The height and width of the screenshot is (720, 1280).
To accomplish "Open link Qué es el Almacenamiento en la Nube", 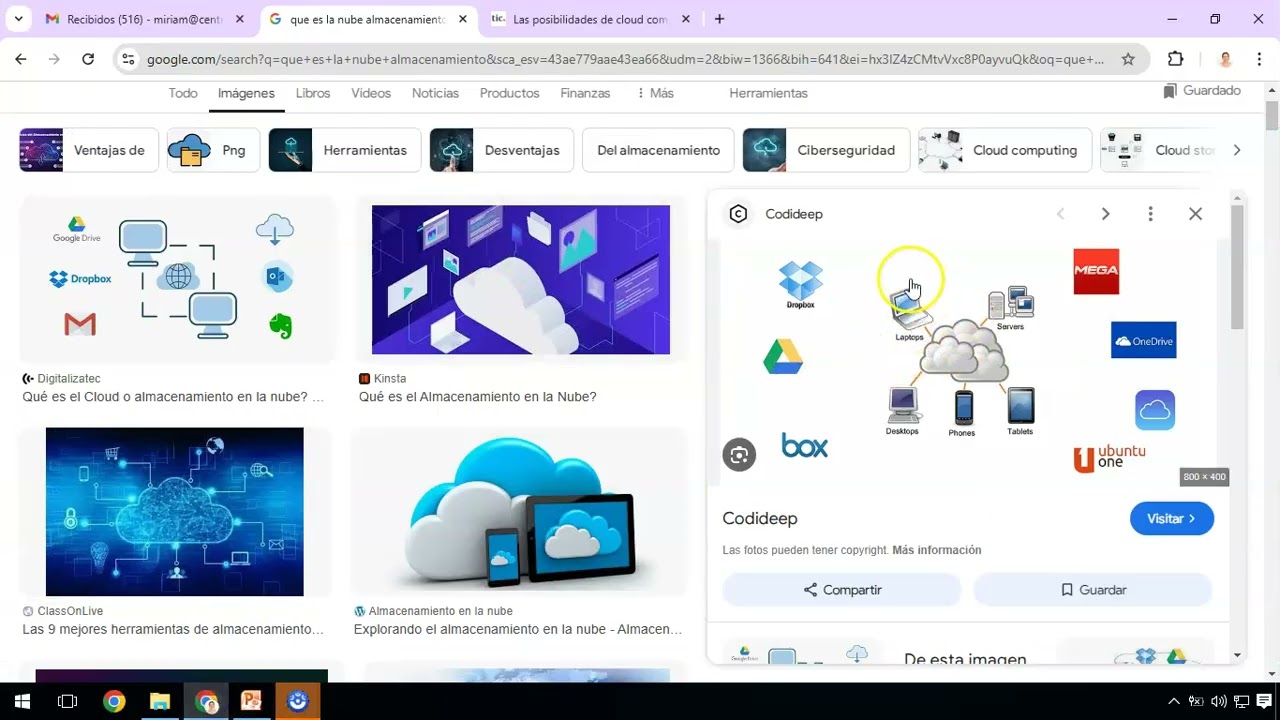I will pyautogui.click(x=478, y=397).
